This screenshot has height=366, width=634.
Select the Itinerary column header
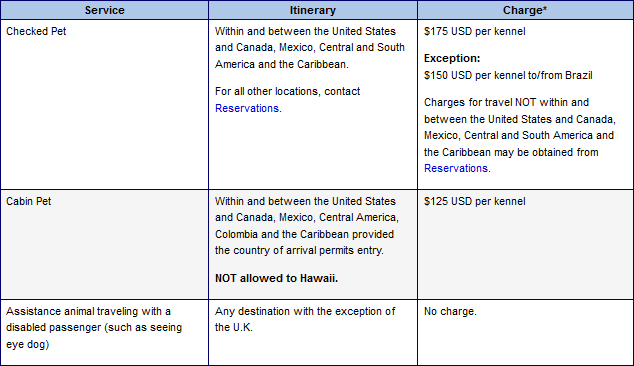click(x=313, y=10)
